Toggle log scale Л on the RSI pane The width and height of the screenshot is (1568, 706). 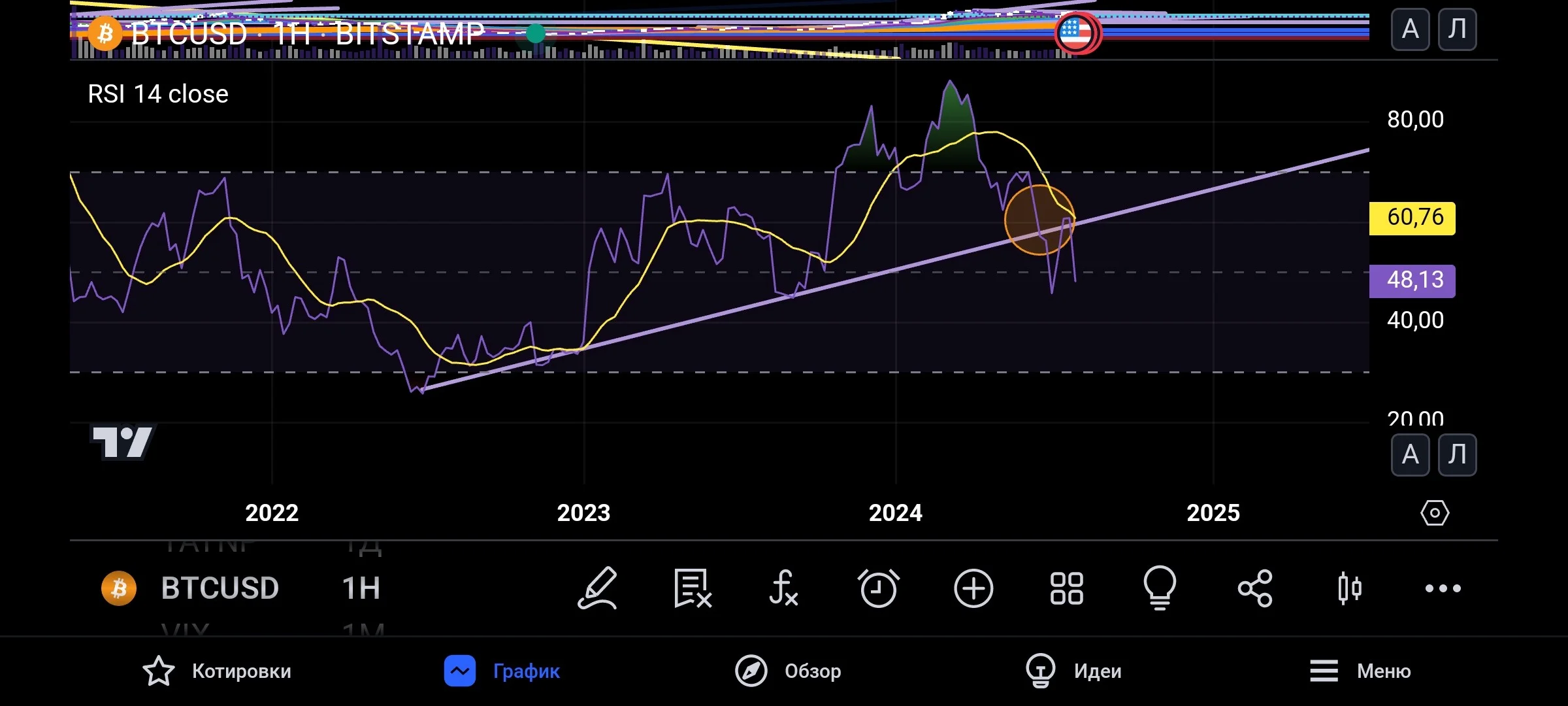tap(1457, 454)
